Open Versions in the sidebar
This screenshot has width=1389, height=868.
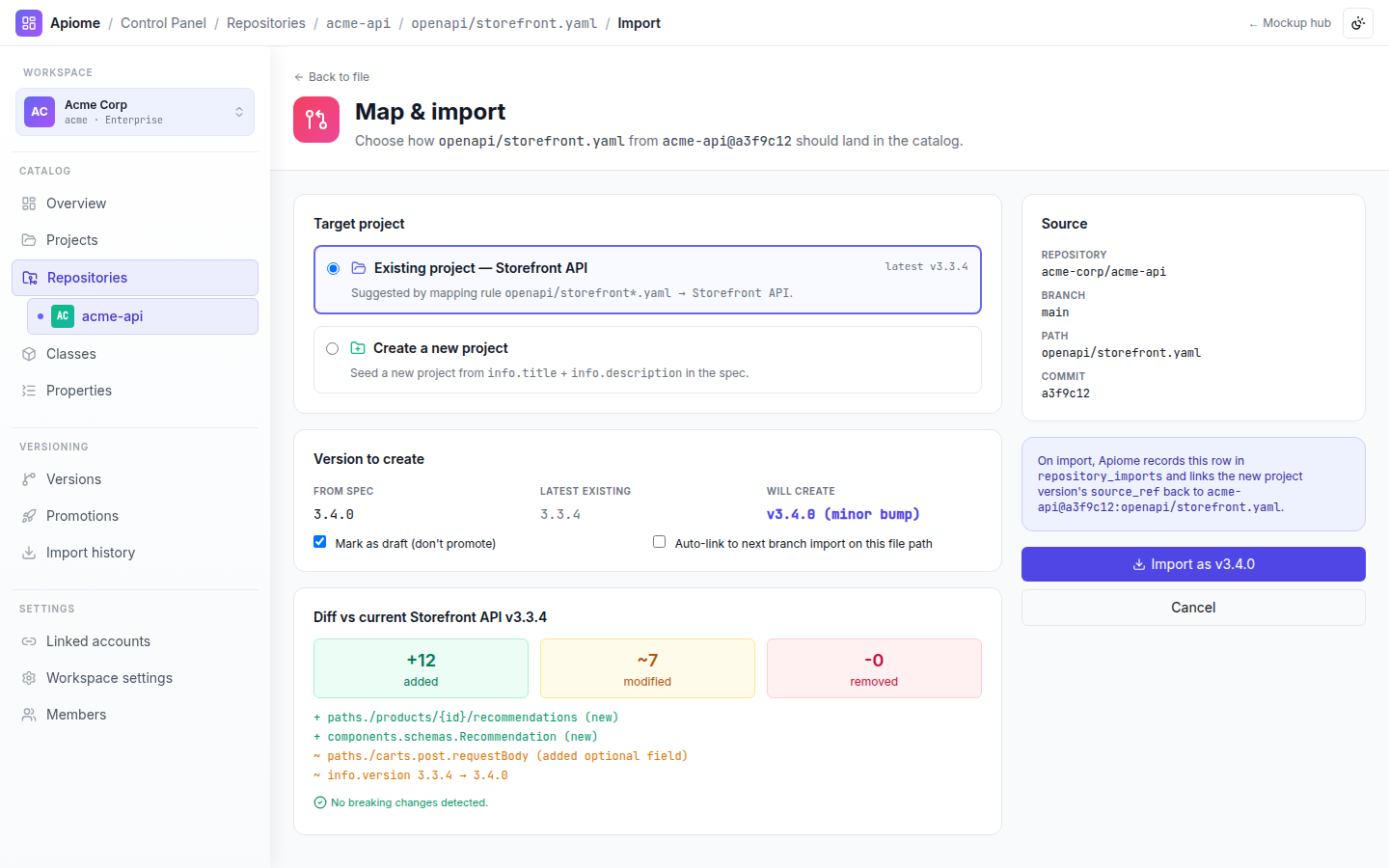tap(135, 479)
